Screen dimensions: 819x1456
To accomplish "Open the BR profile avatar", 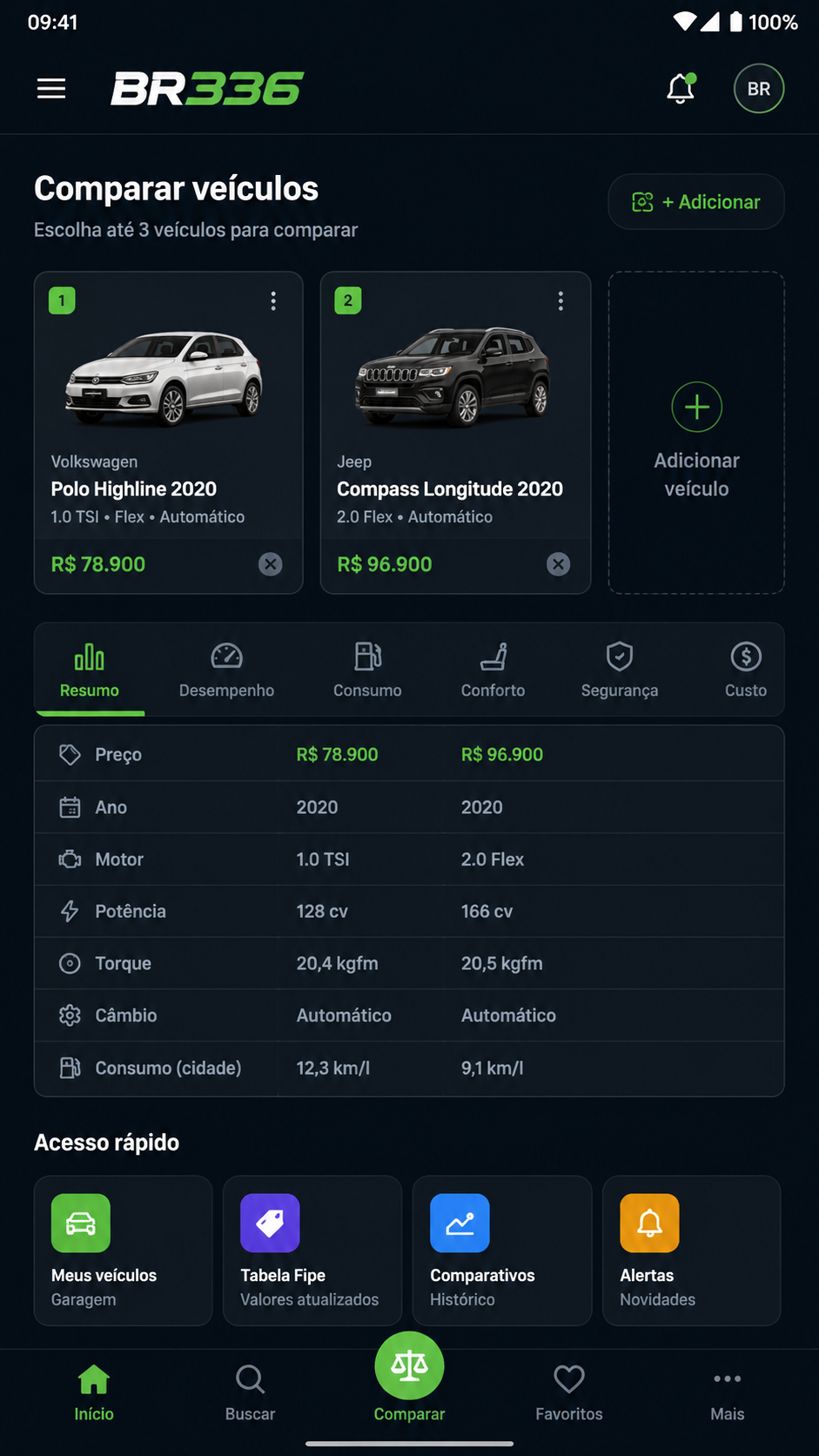I will pos(759,89).
